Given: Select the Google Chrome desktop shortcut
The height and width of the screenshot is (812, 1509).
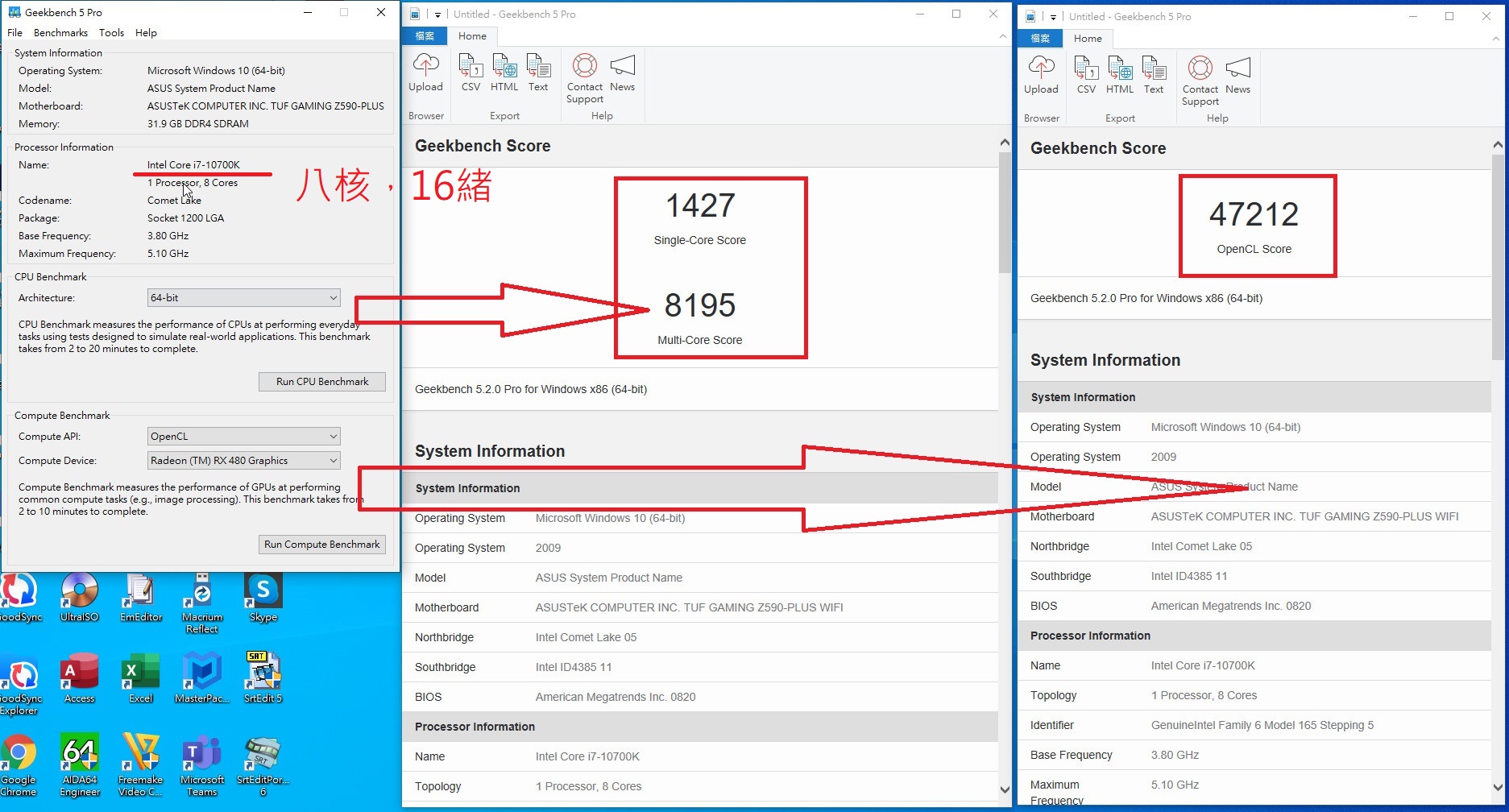Looking at the screenshot, I should [x=19, y=765].
